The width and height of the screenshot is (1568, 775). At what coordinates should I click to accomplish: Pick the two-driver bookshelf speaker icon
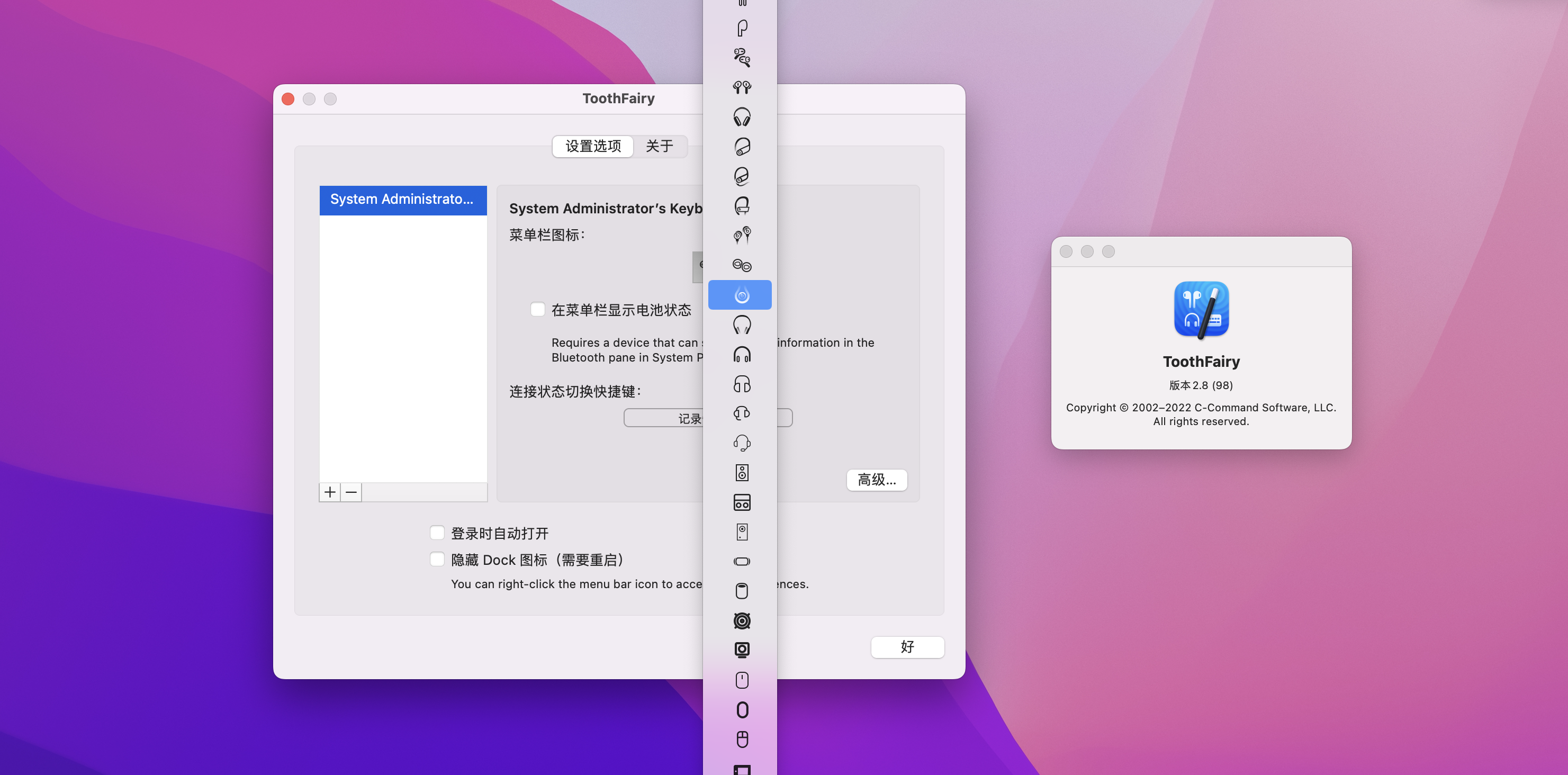click(742, 472)
